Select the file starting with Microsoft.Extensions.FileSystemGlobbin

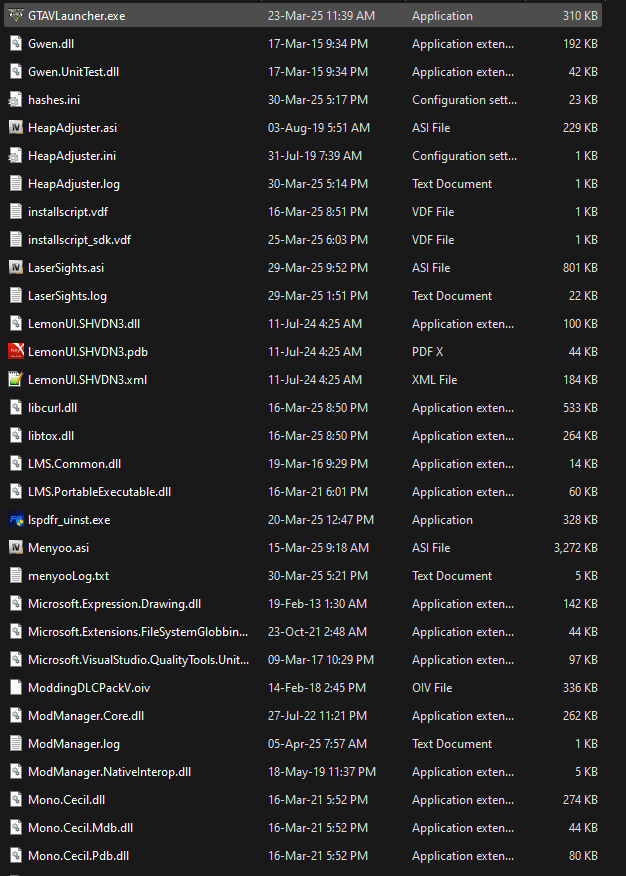[138, 631]
